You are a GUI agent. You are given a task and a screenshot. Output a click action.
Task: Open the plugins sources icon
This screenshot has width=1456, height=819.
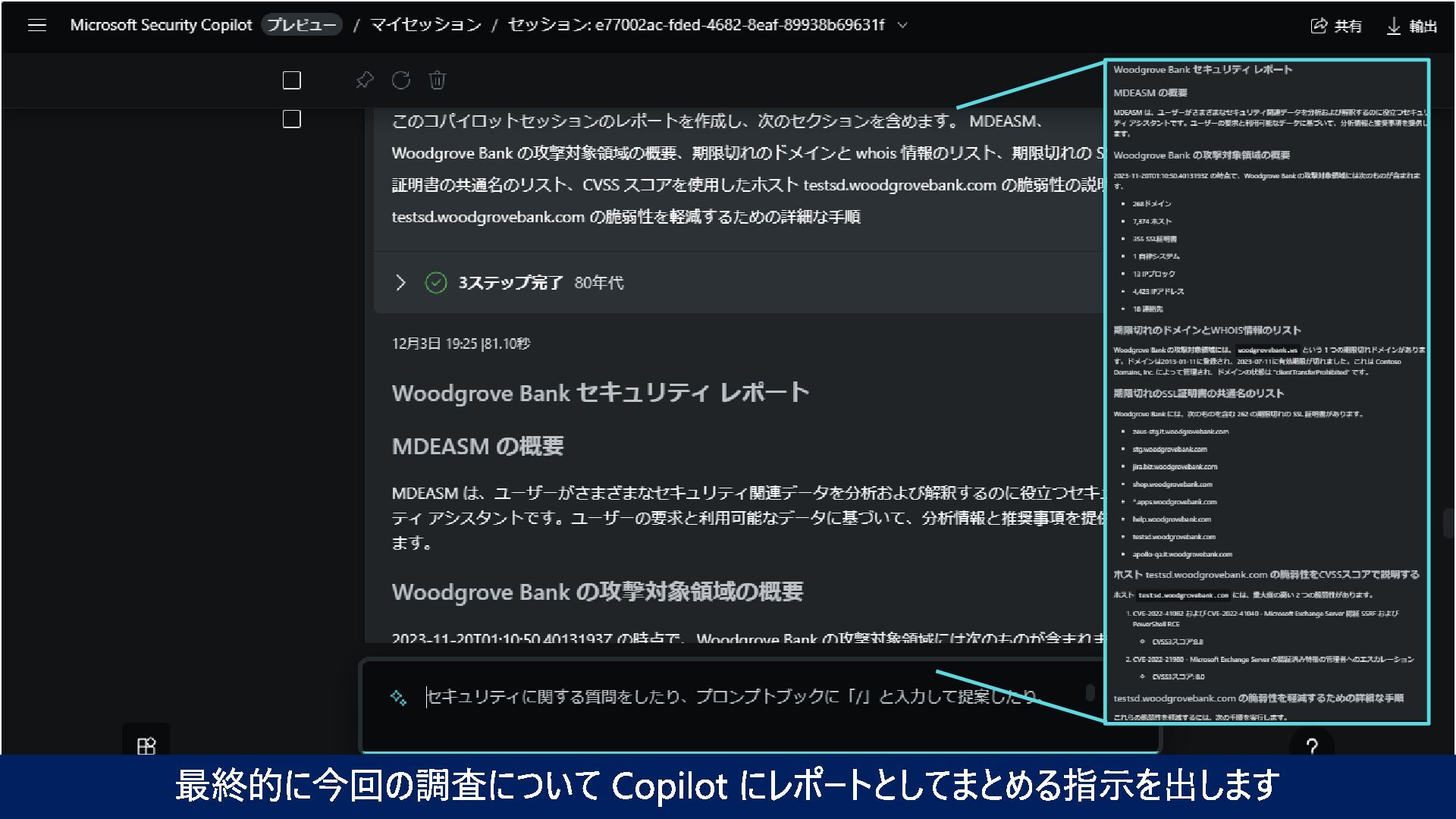146,746
